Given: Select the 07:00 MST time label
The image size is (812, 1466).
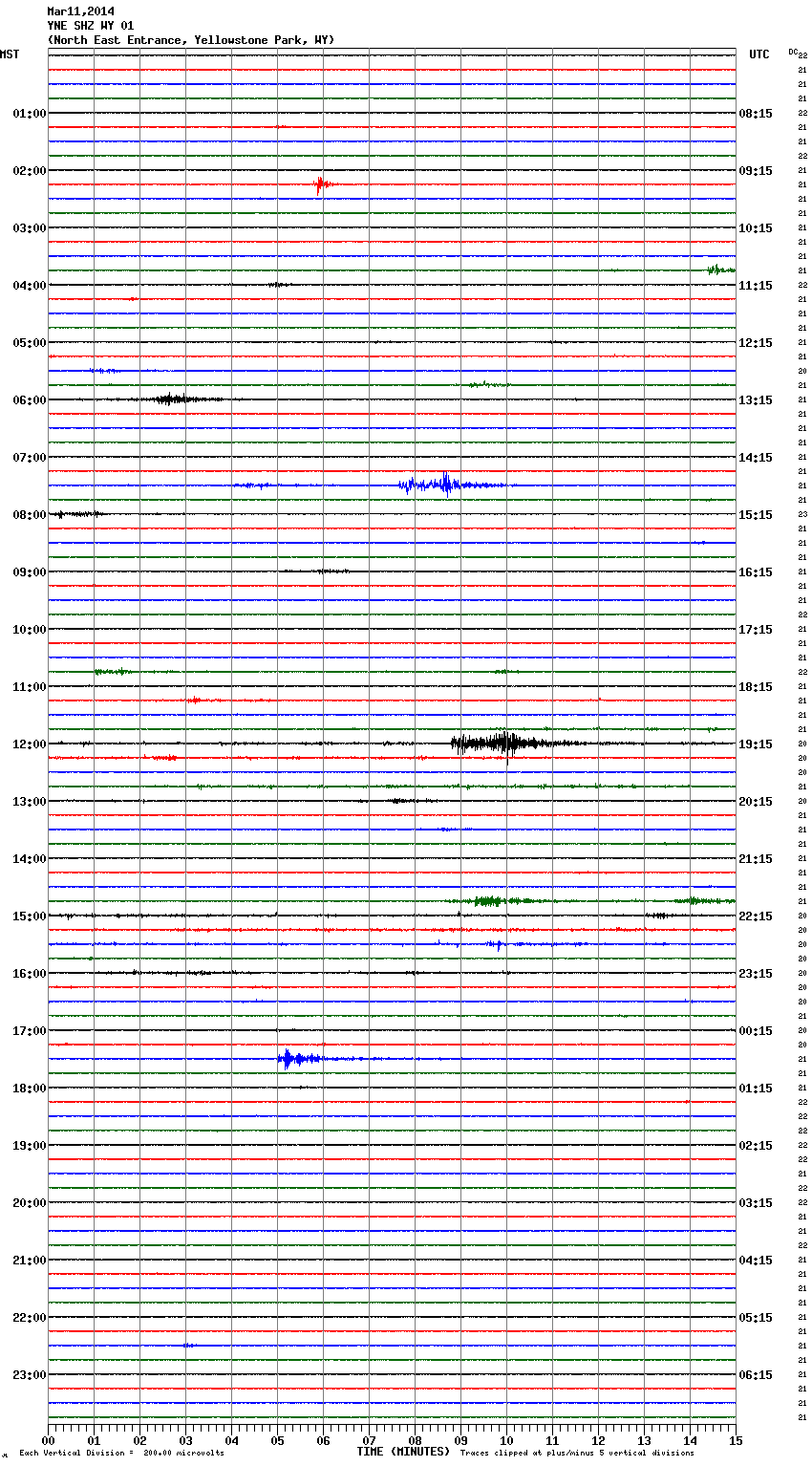Looking at the screenshot, I should pyautogui.click(x=29, y=457).
